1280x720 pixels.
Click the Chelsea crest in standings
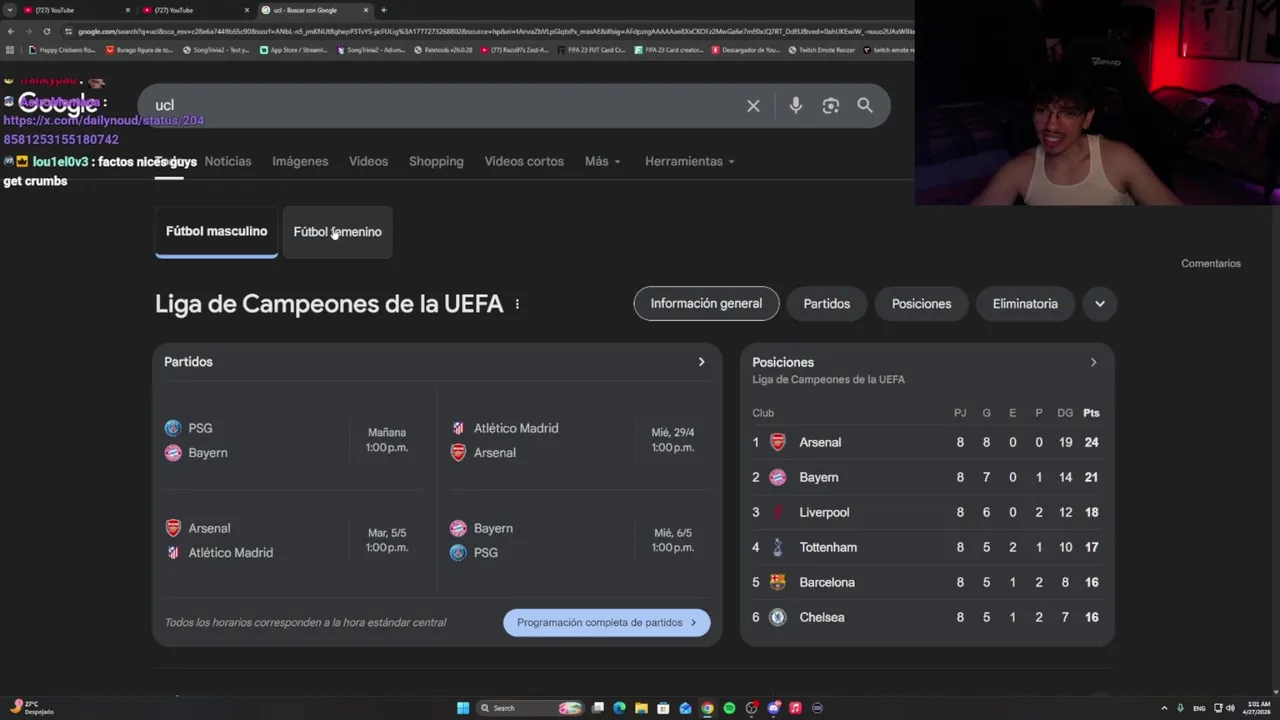778,617
